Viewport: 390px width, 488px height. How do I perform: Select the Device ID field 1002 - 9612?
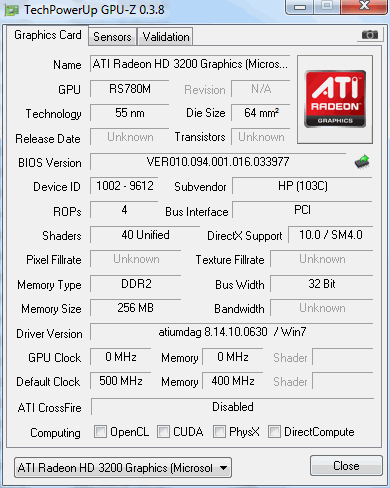(124, 186)
